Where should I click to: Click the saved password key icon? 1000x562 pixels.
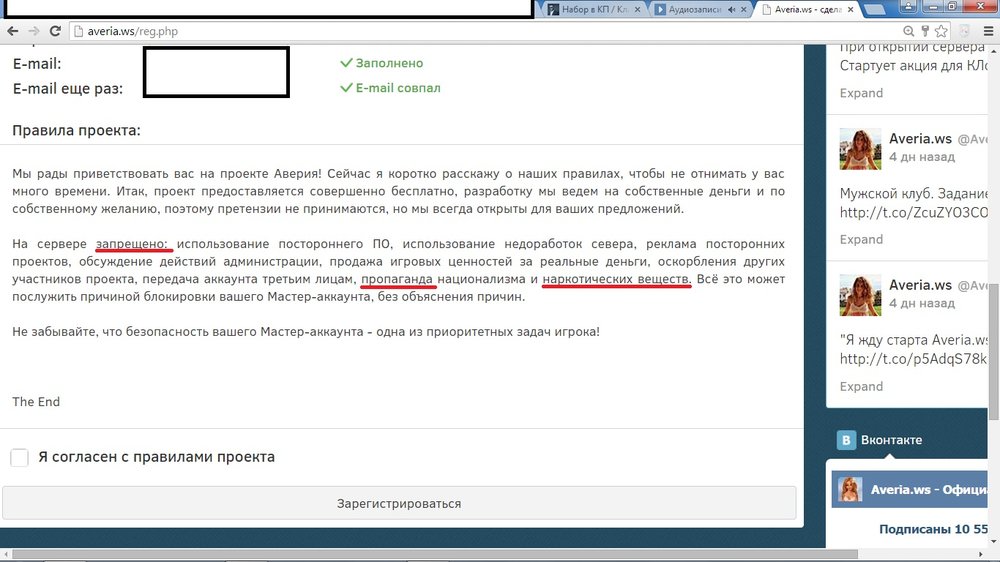tap(926, 31)
